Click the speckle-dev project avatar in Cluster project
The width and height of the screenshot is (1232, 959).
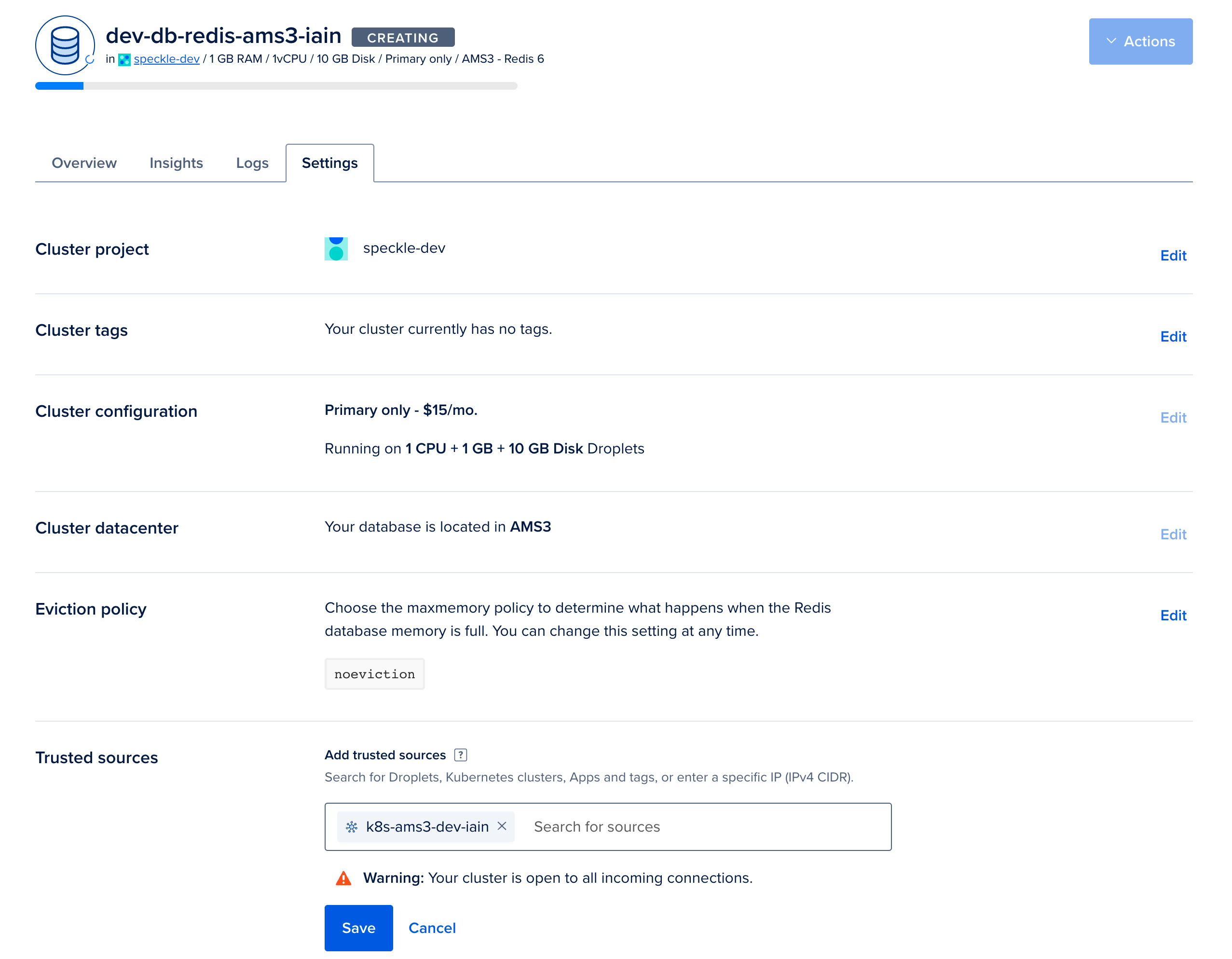[x=336, y=249]
